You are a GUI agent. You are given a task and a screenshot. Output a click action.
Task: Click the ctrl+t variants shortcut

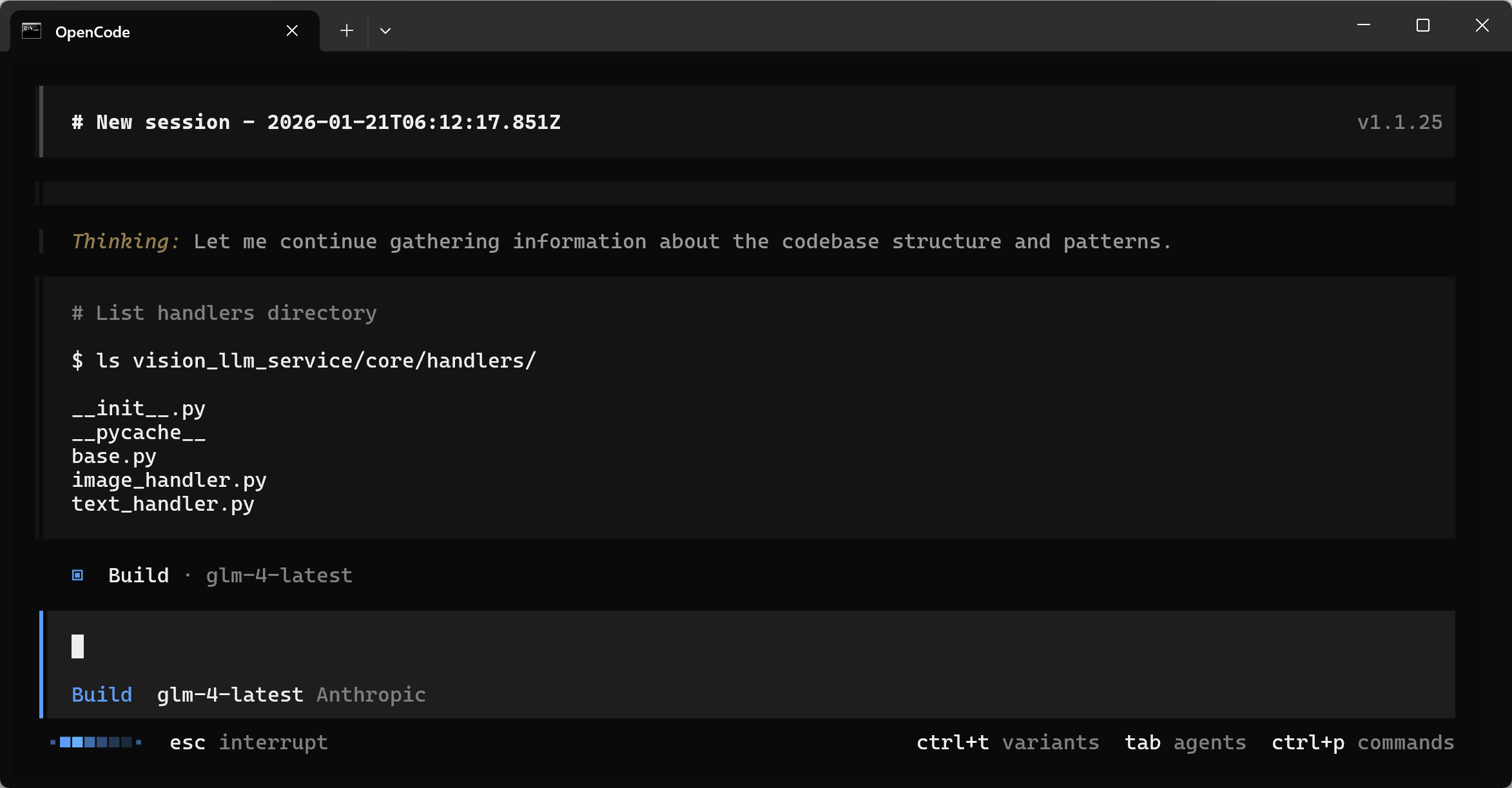(x=1007, y=742)
